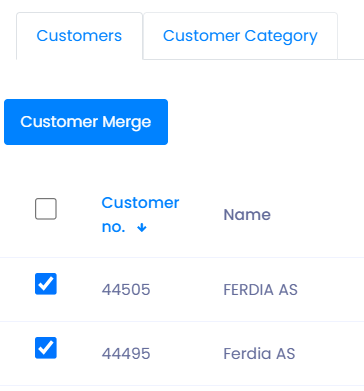Toggle the select-all checkbox in the table header
Screen dimensions: 364x391
click(x=46, y=209)
